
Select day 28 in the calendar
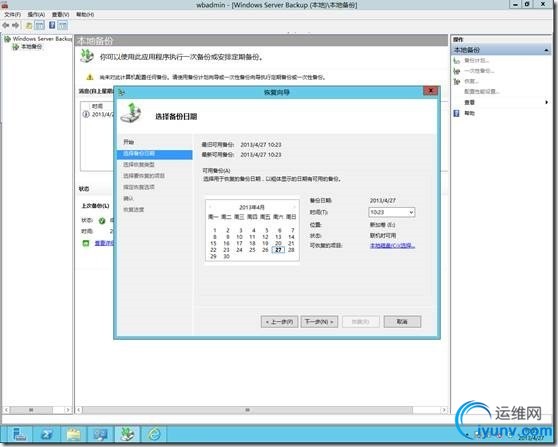pyautogui.click(x=291, y=250)
